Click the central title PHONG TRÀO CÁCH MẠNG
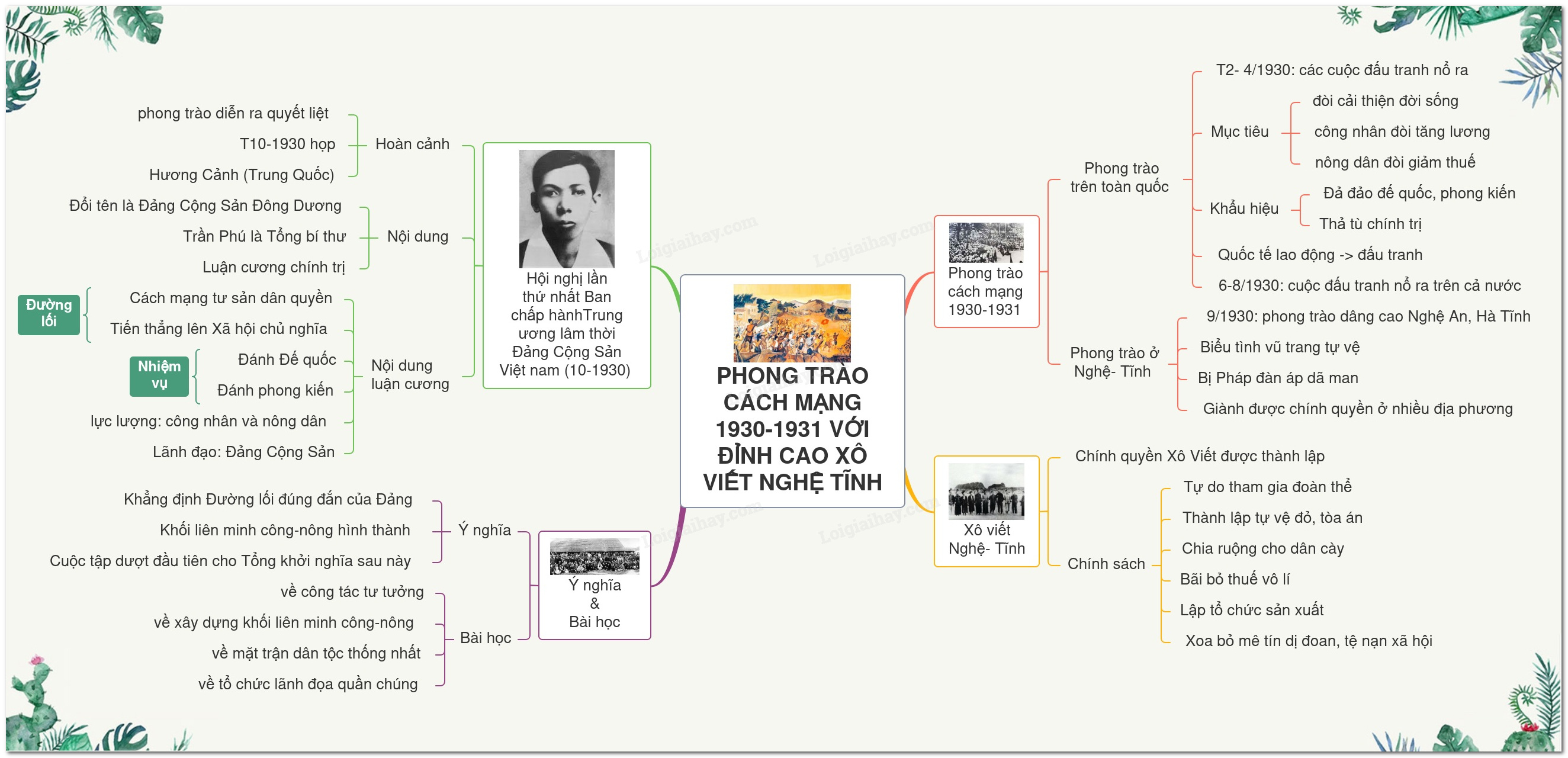1568x758 pixels. click(792, 429)
